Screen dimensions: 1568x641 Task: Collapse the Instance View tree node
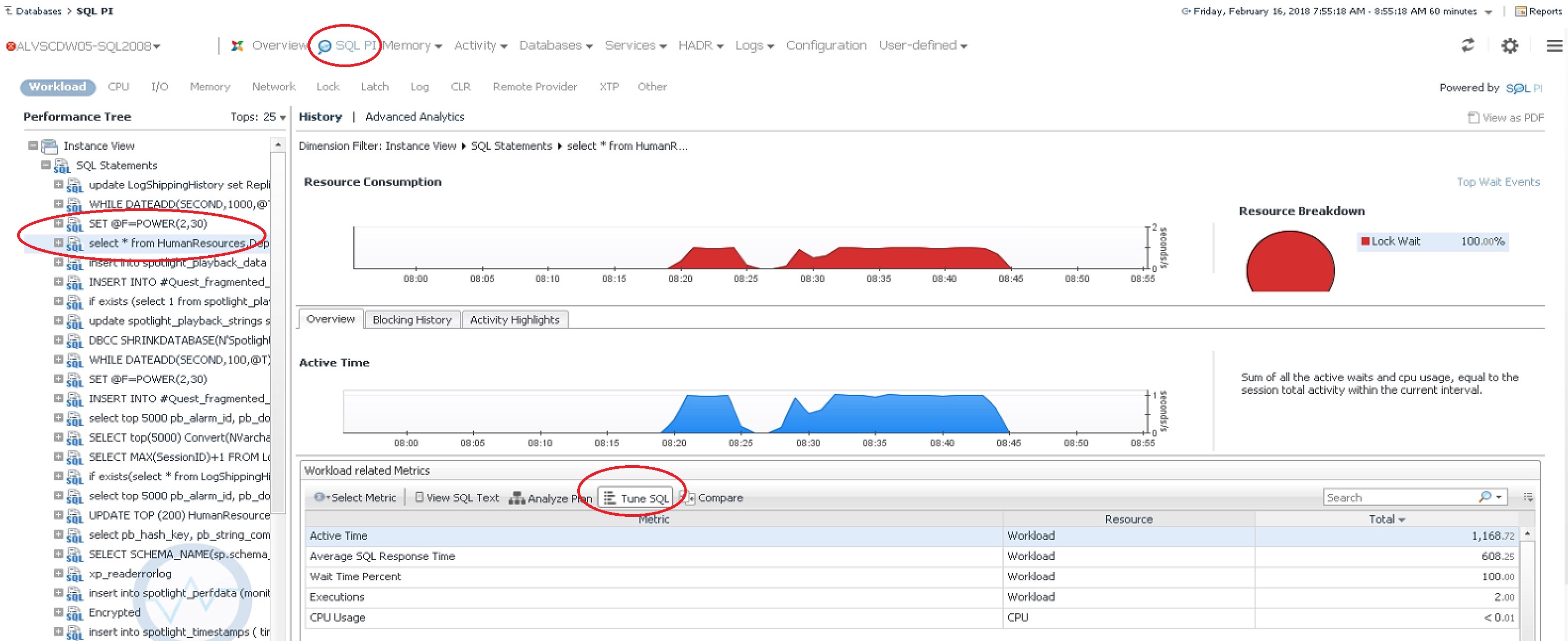pyautogui.click(x=33, y=145)
